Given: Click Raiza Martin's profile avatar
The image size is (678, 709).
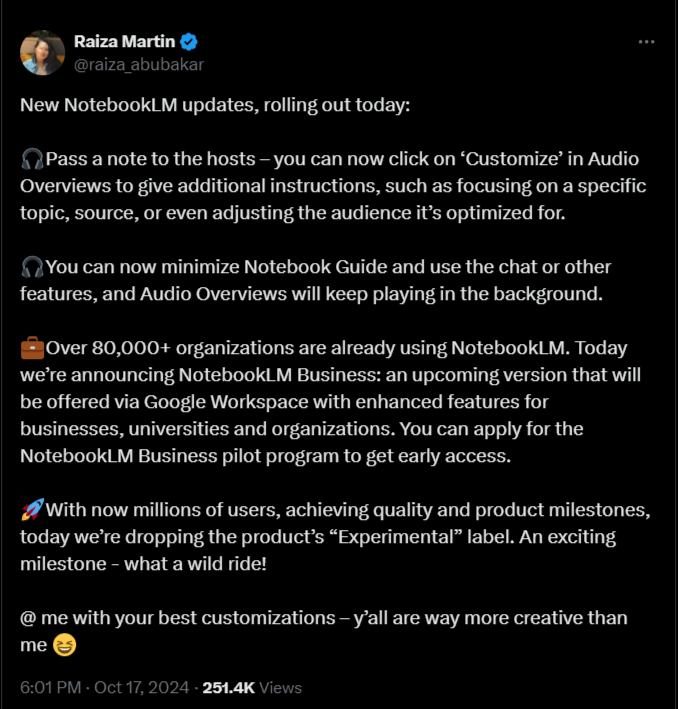Looking at the screenshot, I should point(42,52).
